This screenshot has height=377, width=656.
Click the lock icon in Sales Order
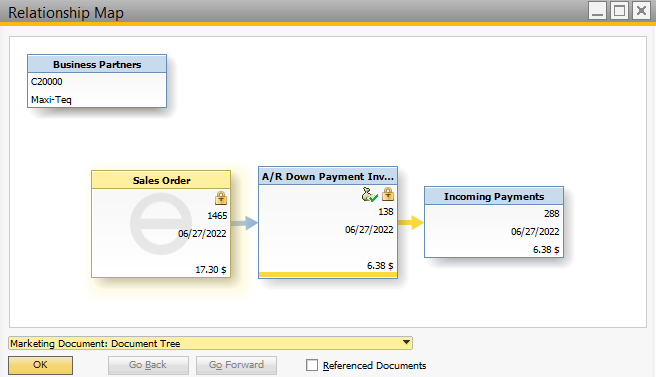pos(221,197)
